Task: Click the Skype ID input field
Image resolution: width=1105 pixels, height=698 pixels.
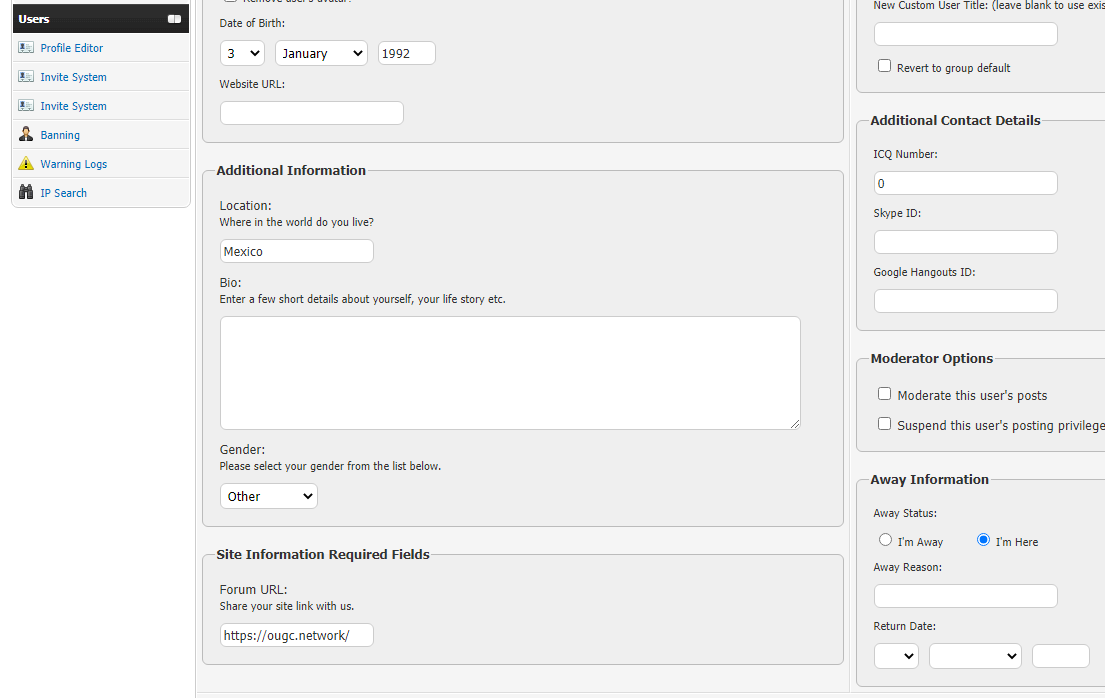Action: (x=965, y=242)
